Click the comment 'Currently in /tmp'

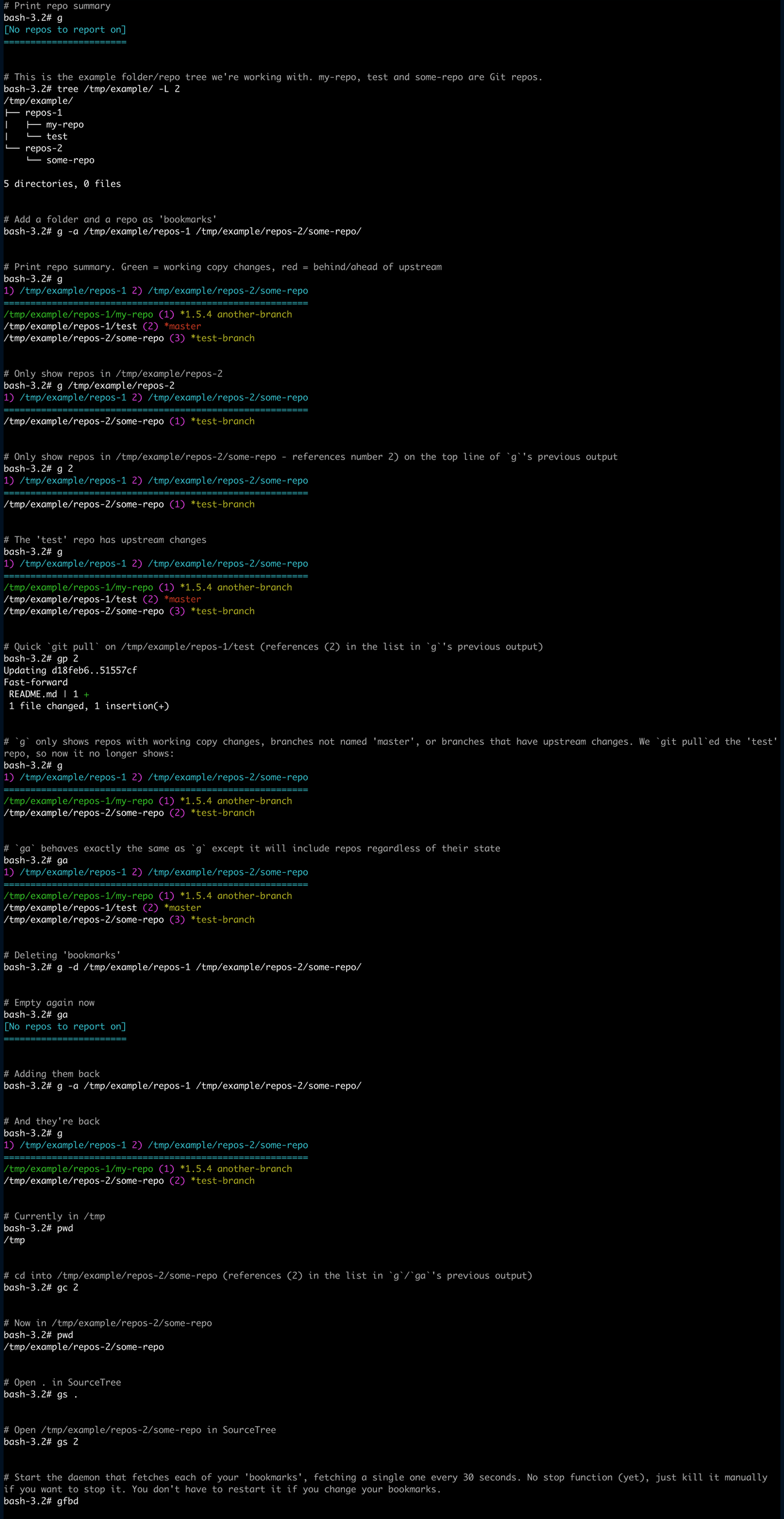pos(54,1217)
